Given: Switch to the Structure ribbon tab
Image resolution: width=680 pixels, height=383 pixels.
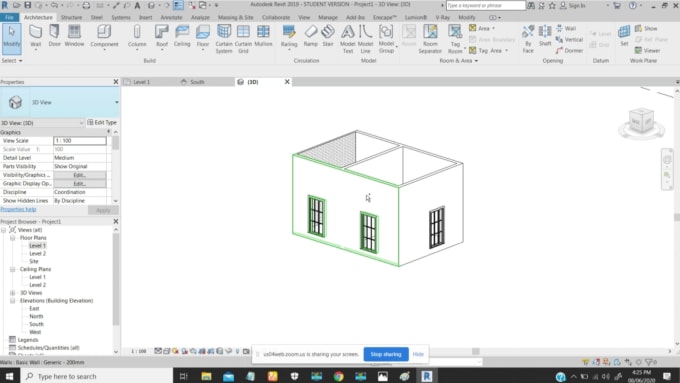Looking at the screenshot, I should [71, 17].
